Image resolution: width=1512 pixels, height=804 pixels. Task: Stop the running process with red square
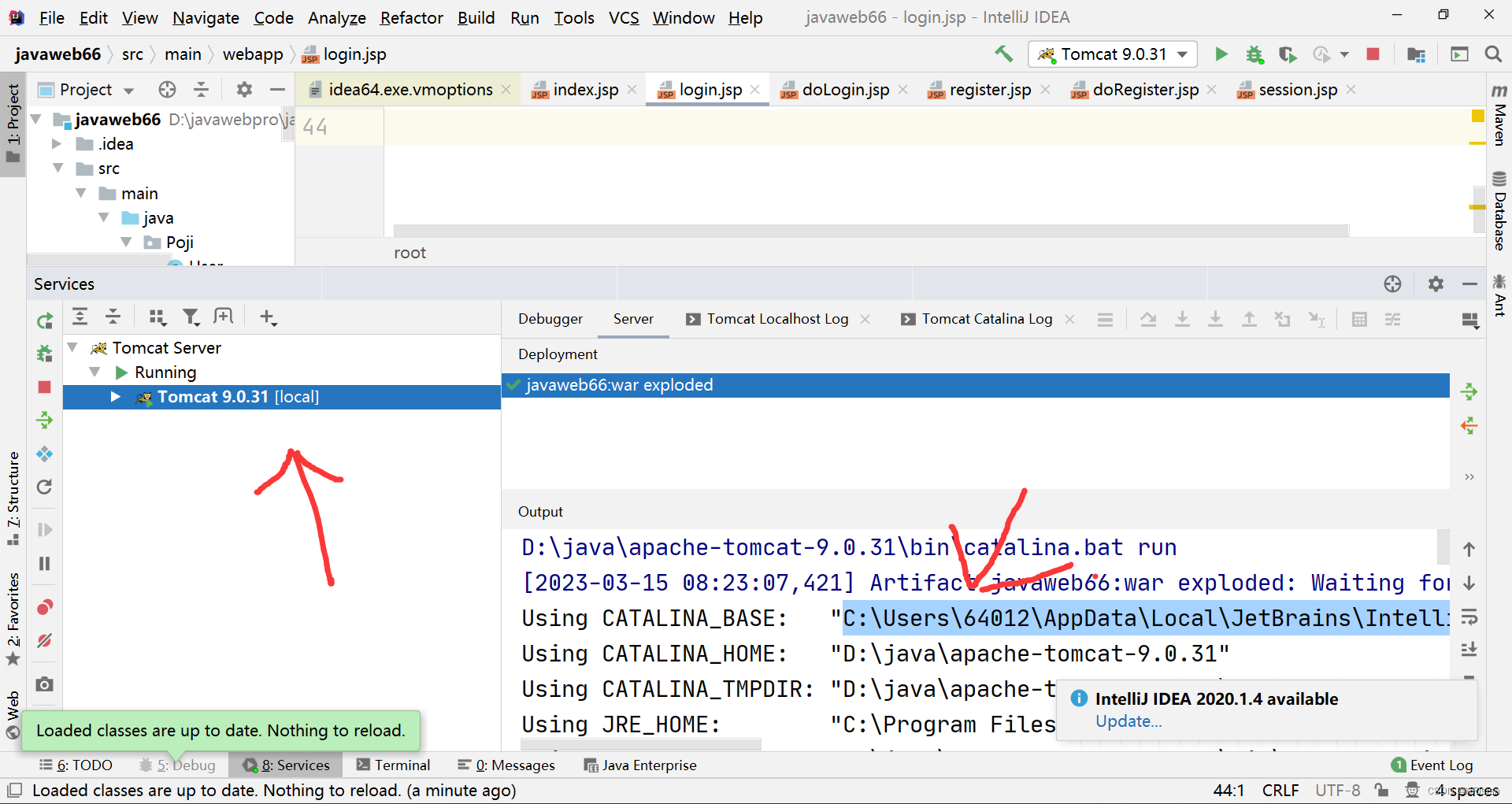tap(1373, 54)
